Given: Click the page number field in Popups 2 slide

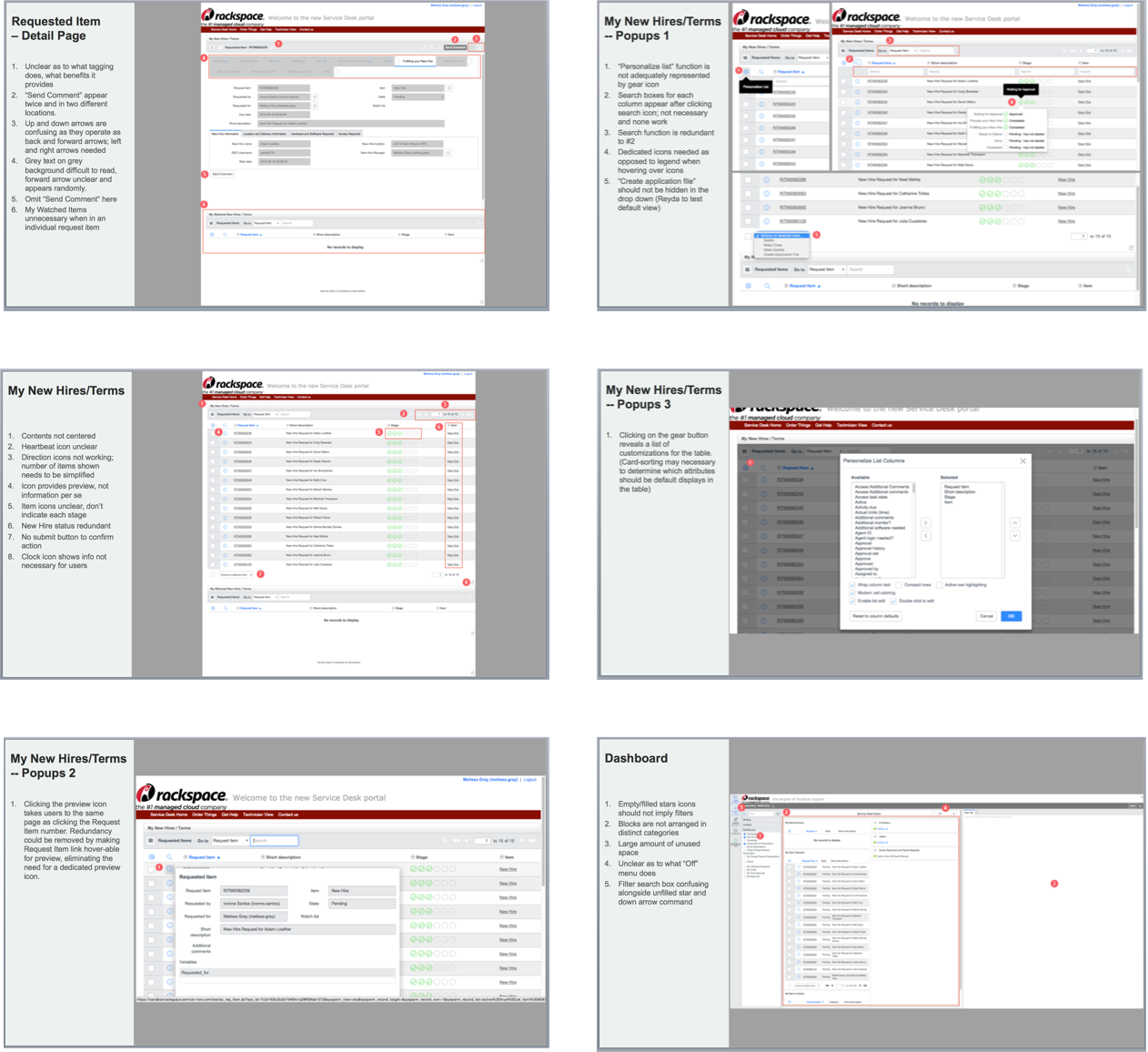Looking at the screenshot, I should [482, 841].
